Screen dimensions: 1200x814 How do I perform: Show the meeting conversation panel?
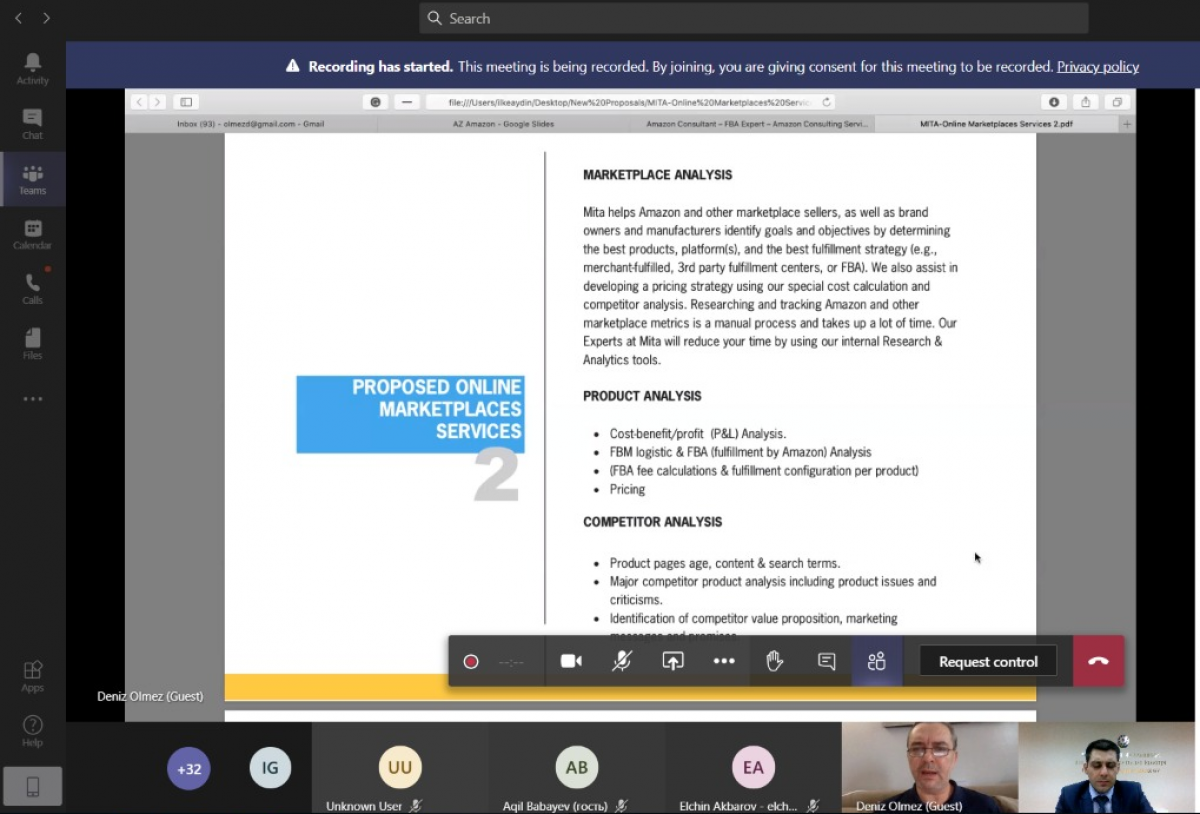coord(826,661)
